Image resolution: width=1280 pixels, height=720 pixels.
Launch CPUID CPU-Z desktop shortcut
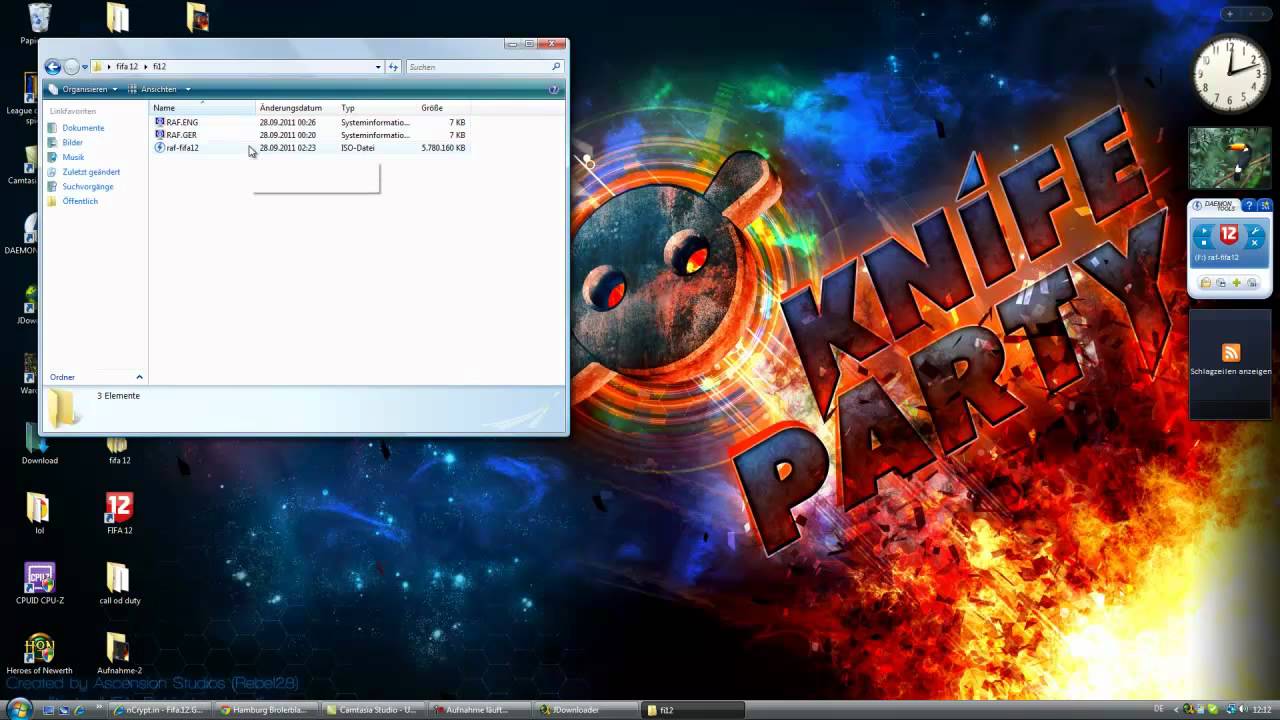point(40,583)
